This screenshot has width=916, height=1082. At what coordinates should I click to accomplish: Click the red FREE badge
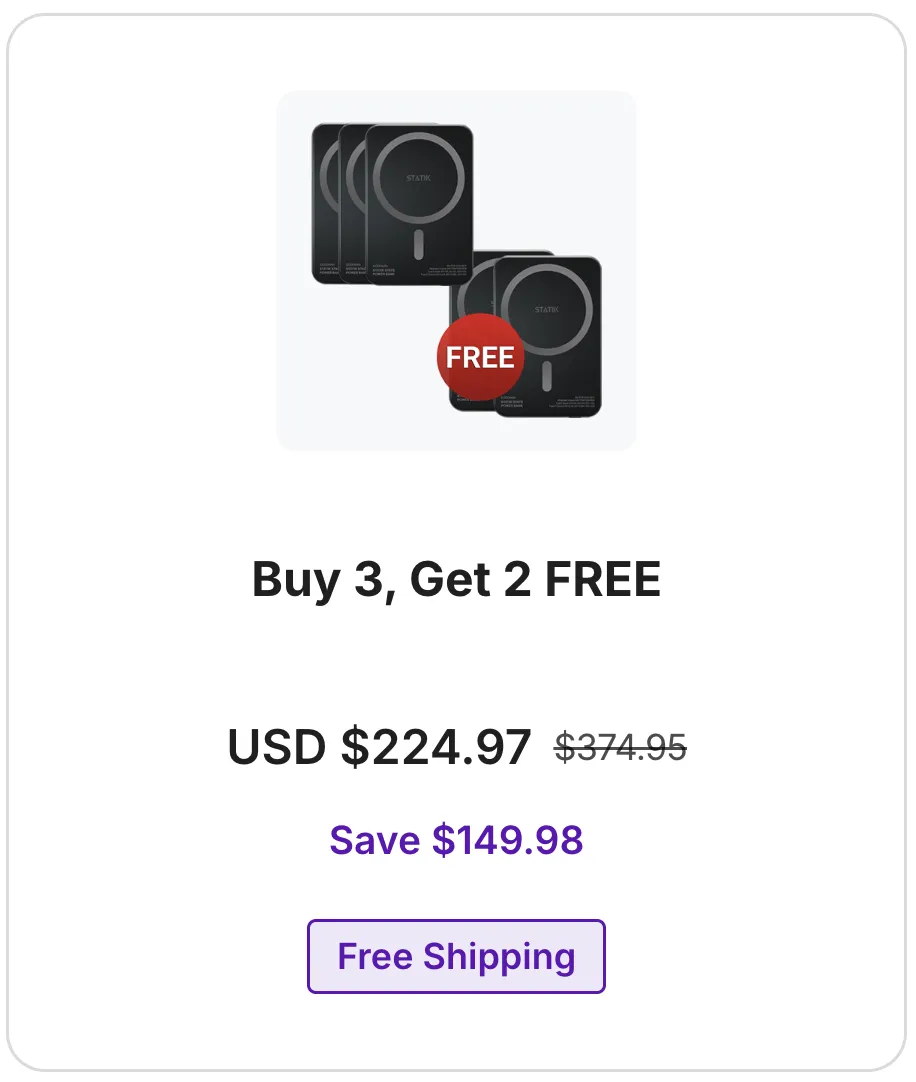(480, 357)
